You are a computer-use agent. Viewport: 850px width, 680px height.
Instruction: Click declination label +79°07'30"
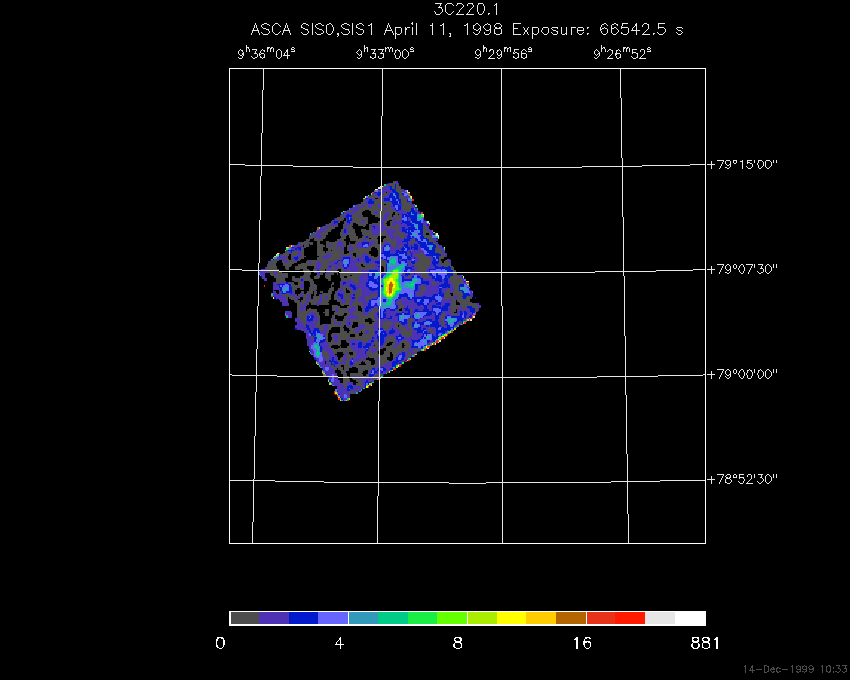(x=743, y=269)
